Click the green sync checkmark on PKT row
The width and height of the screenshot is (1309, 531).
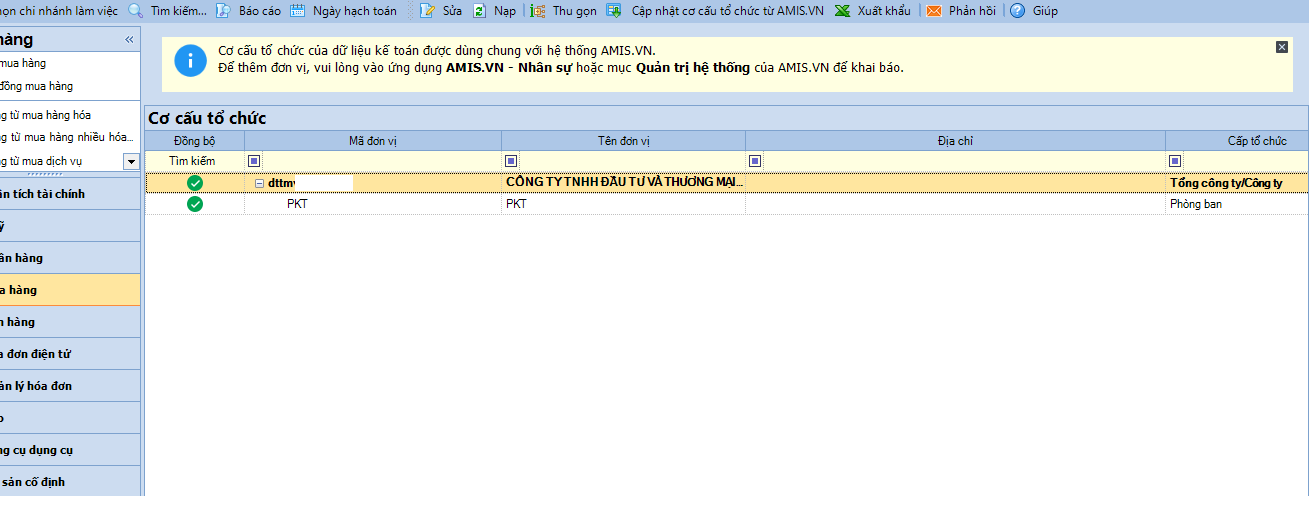tap(195, 204)
